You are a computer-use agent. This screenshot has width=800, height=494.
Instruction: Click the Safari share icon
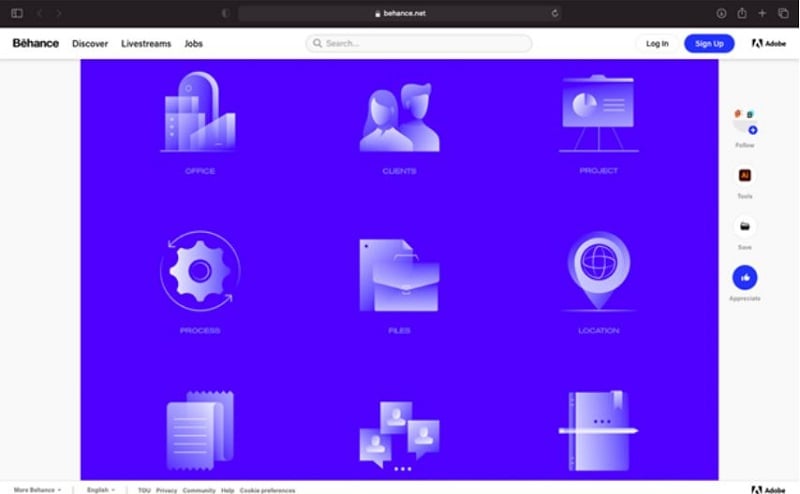[x=742, y=13]
